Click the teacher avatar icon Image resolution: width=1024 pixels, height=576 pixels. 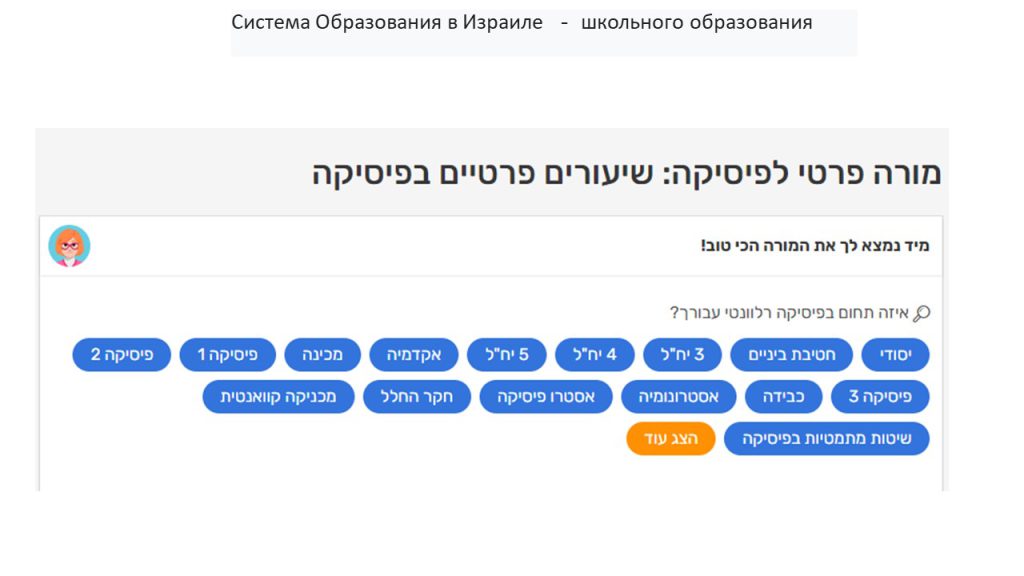pyautogui.click(x=69, y=246)
